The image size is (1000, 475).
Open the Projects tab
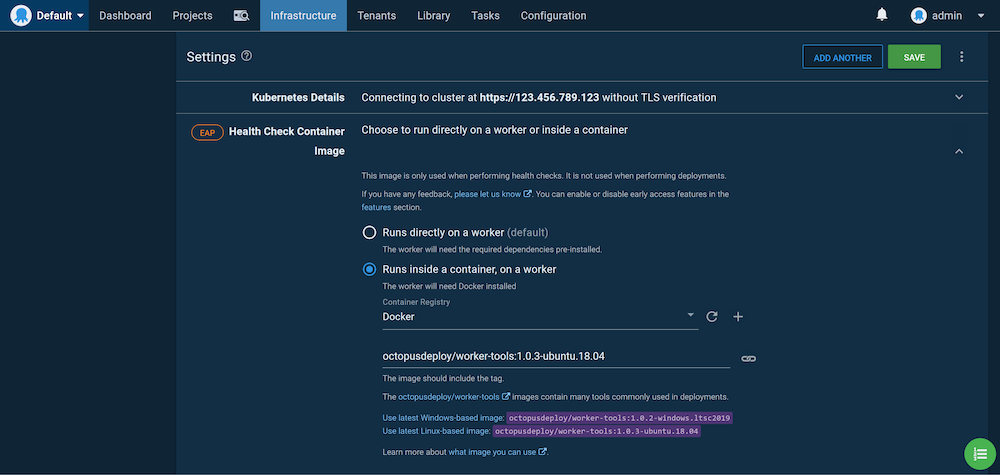tap(192, 16)
